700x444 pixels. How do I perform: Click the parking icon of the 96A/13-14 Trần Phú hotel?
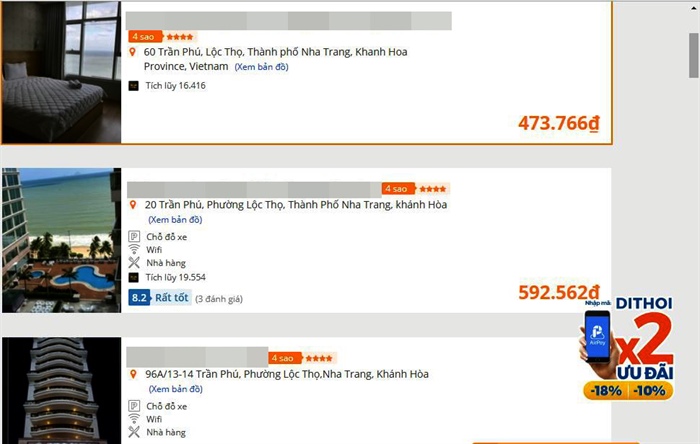134,406
